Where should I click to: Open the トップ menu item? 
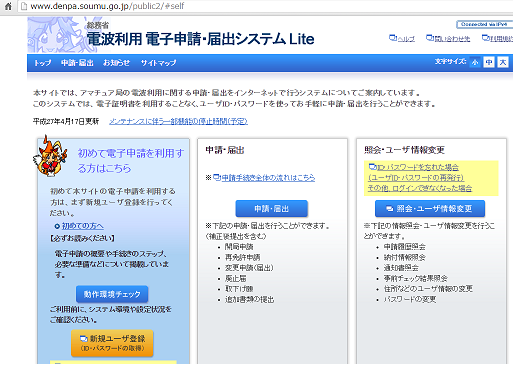click(43, 63)
